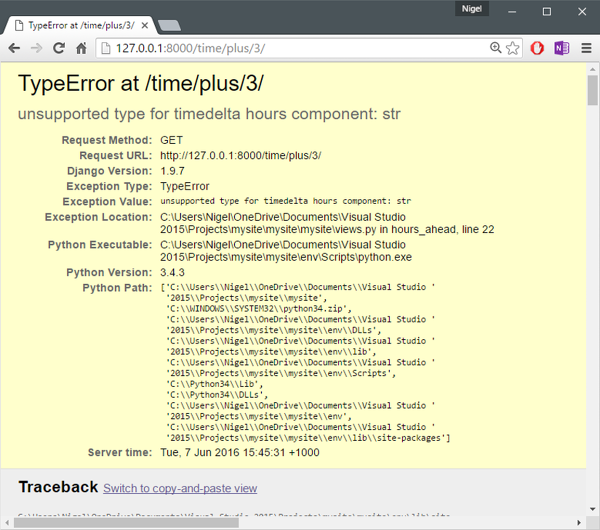Click the TypeError at /time/plus/3/ heading
The width and height of the screenshot is (600, 530).
[x=141, y=83]
